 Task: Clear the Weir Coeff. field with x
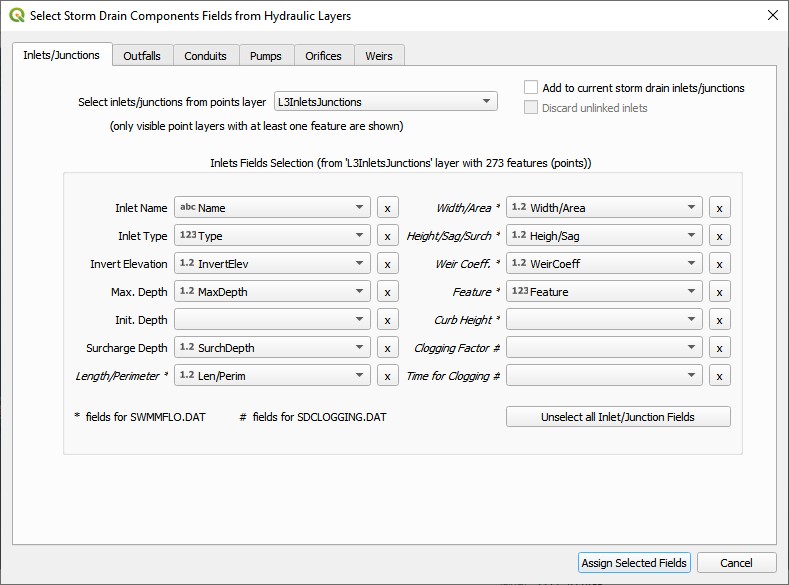coord(719,264)
